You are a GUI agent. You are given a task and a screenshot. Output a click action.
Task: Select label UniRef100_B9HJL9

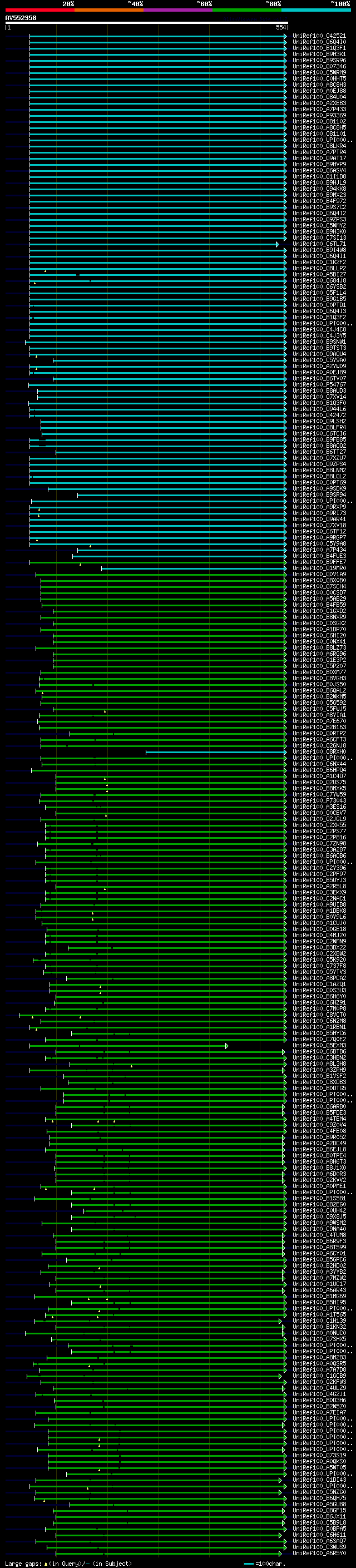click(319, 182)
